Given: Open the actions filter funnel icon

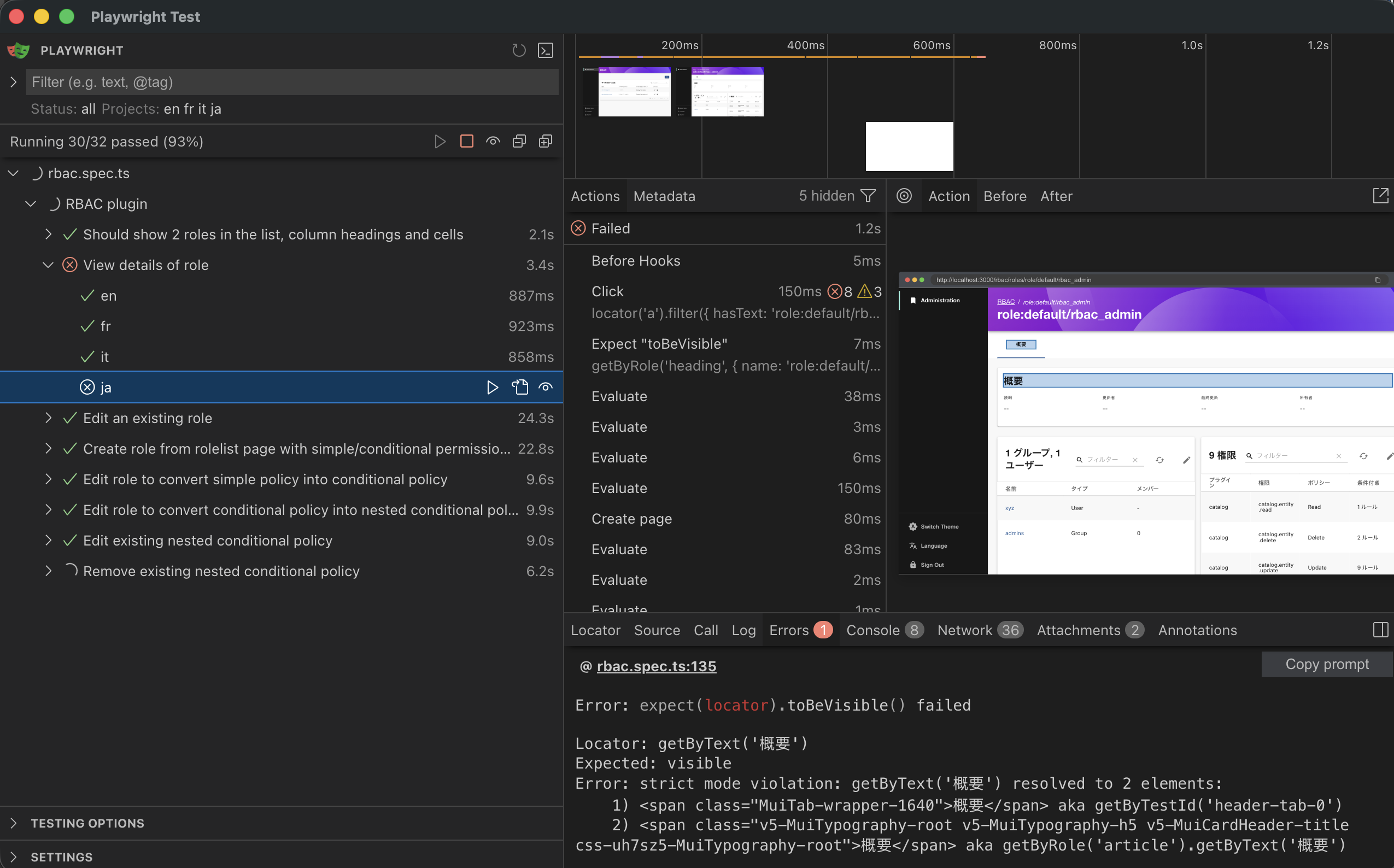Looking at the screenshot, I should tap(869, 196).
